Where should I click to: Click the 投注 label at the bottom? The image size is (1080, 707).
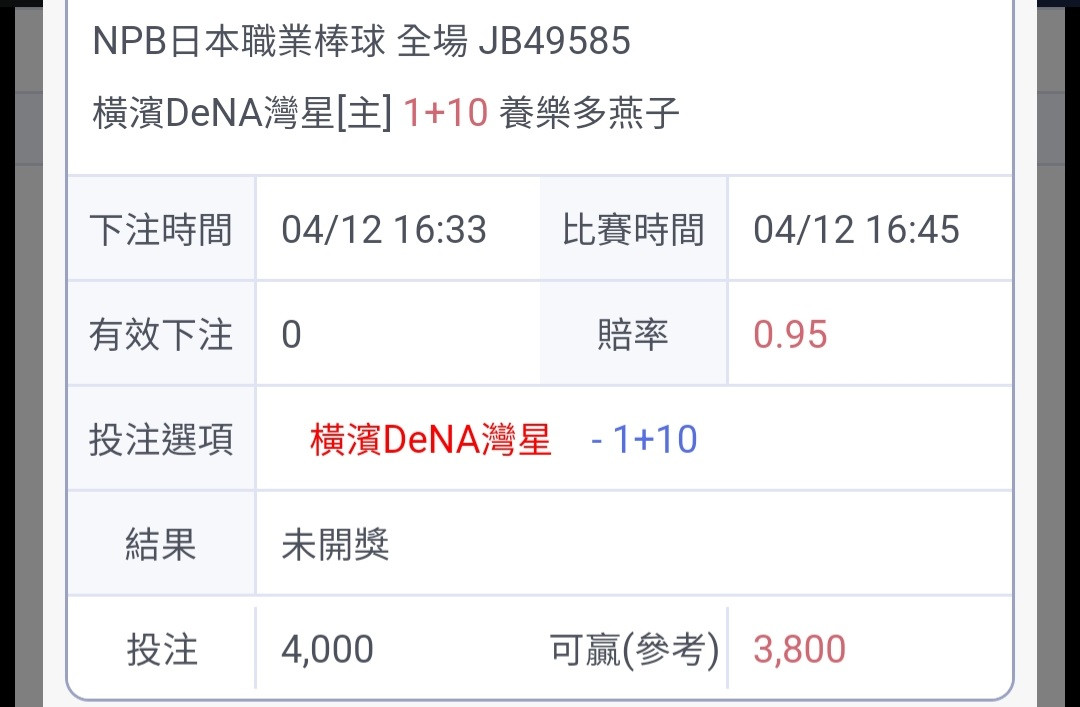point(162,649)
